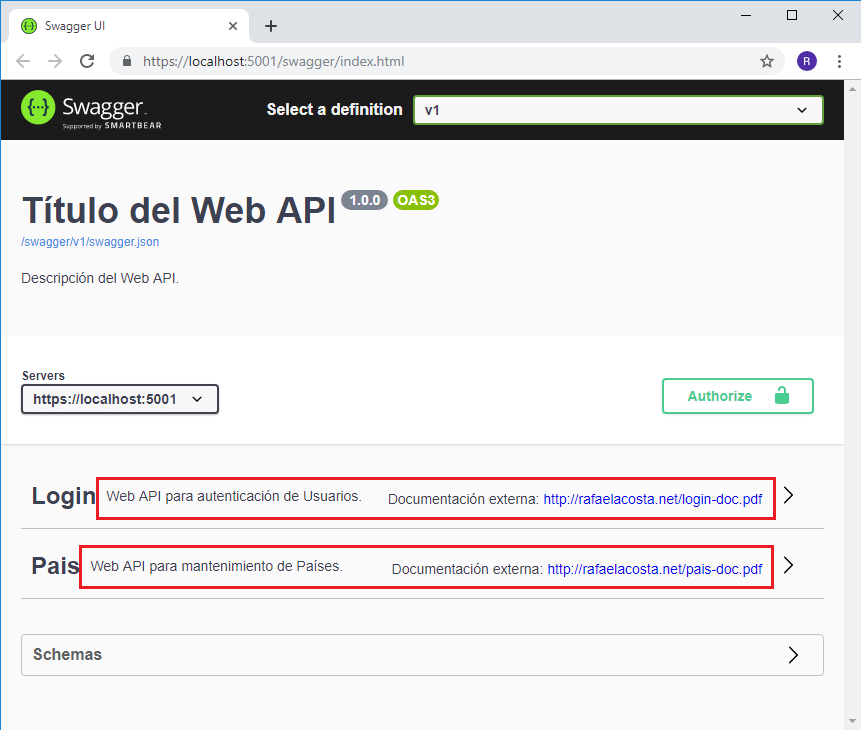Click 'Web API para autenticación de Usuarios.' text

click(234, 496)
